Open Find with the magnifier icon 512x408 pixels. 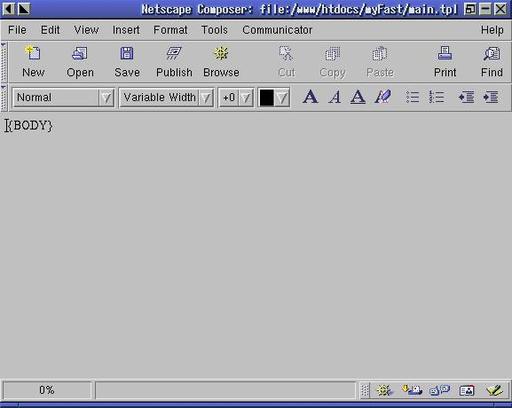[492, 53]
